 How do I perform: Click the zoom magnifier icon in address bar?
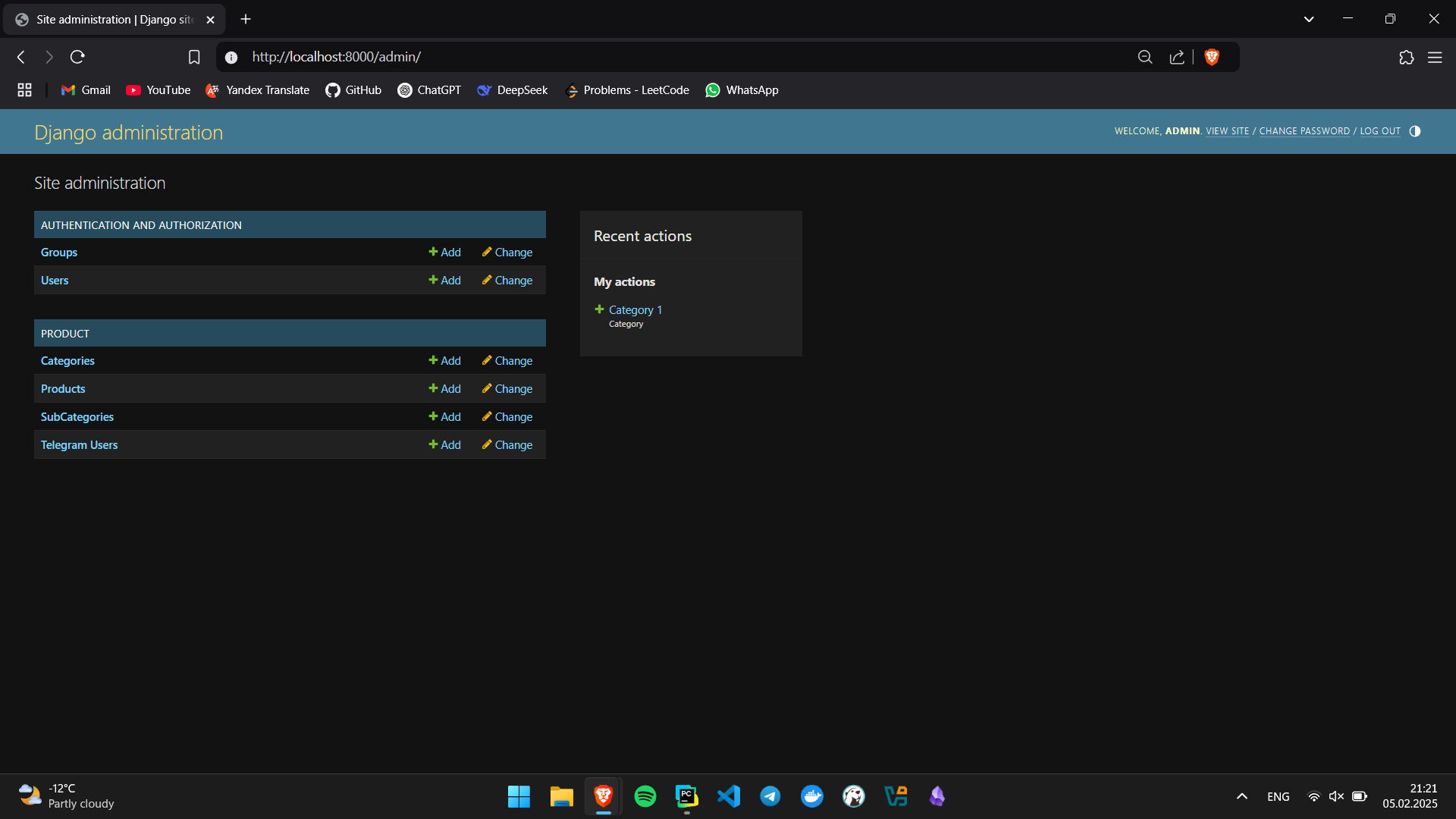click(1145, 57)
